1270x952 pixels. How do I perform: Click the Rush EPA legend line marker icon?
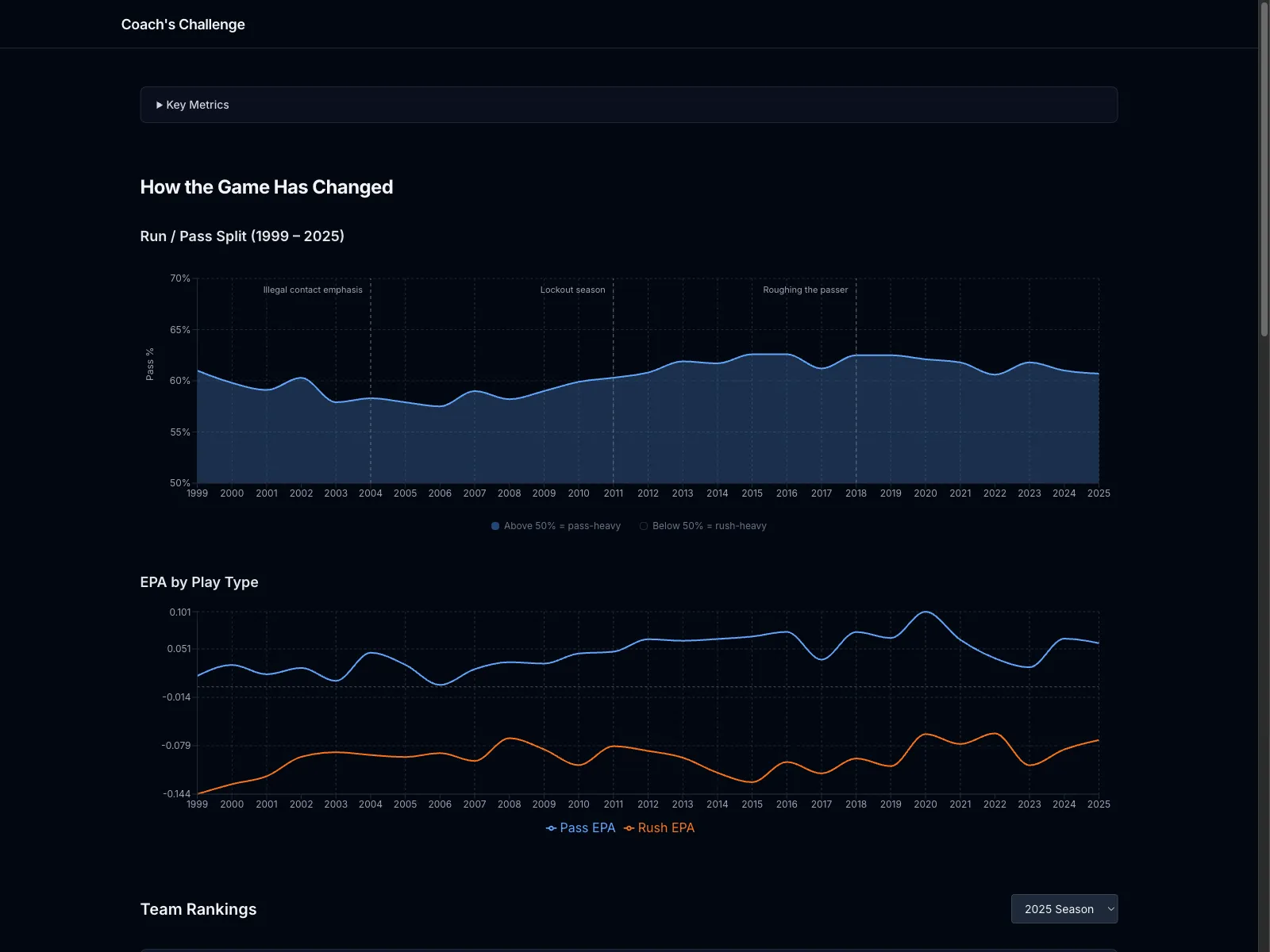629,828
